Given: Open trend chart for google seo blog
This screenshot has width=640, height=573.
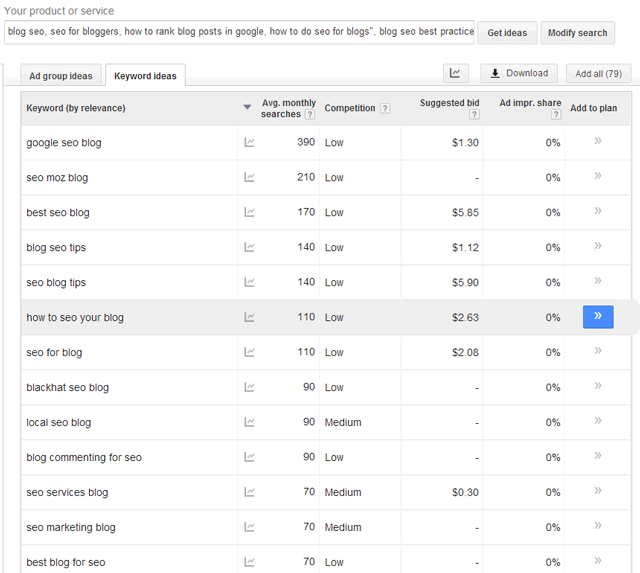Looking at the screenshot, I should tap(249, 142).
